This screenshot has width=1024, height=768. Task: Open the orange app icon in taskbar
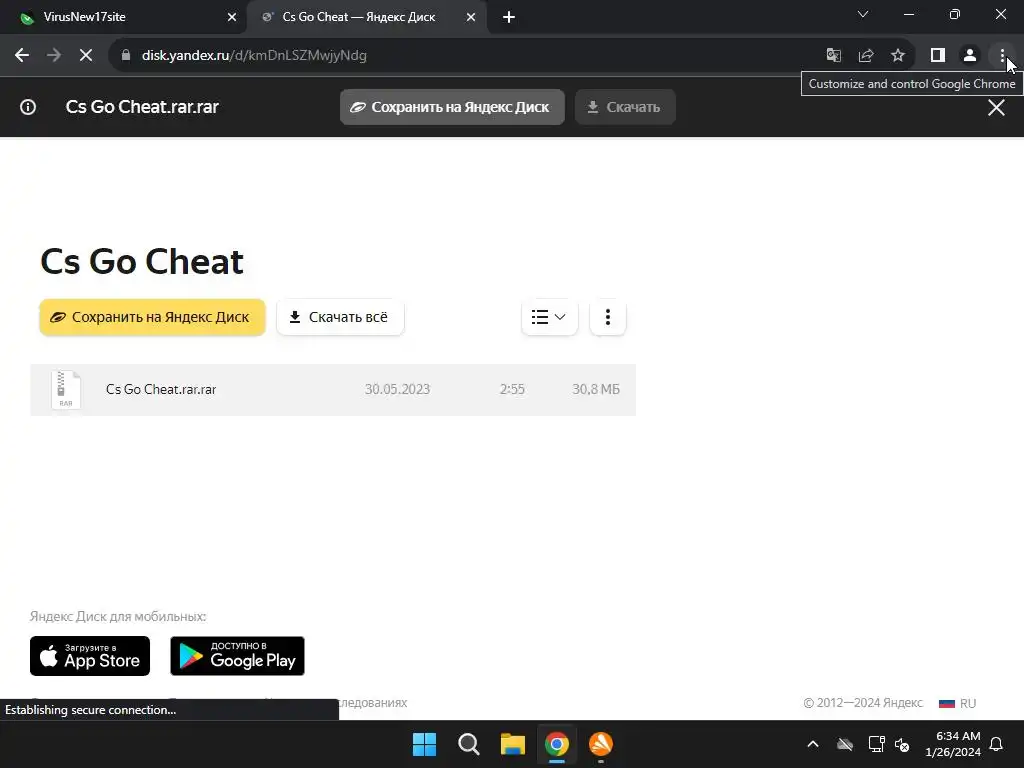tap(601, 744)
